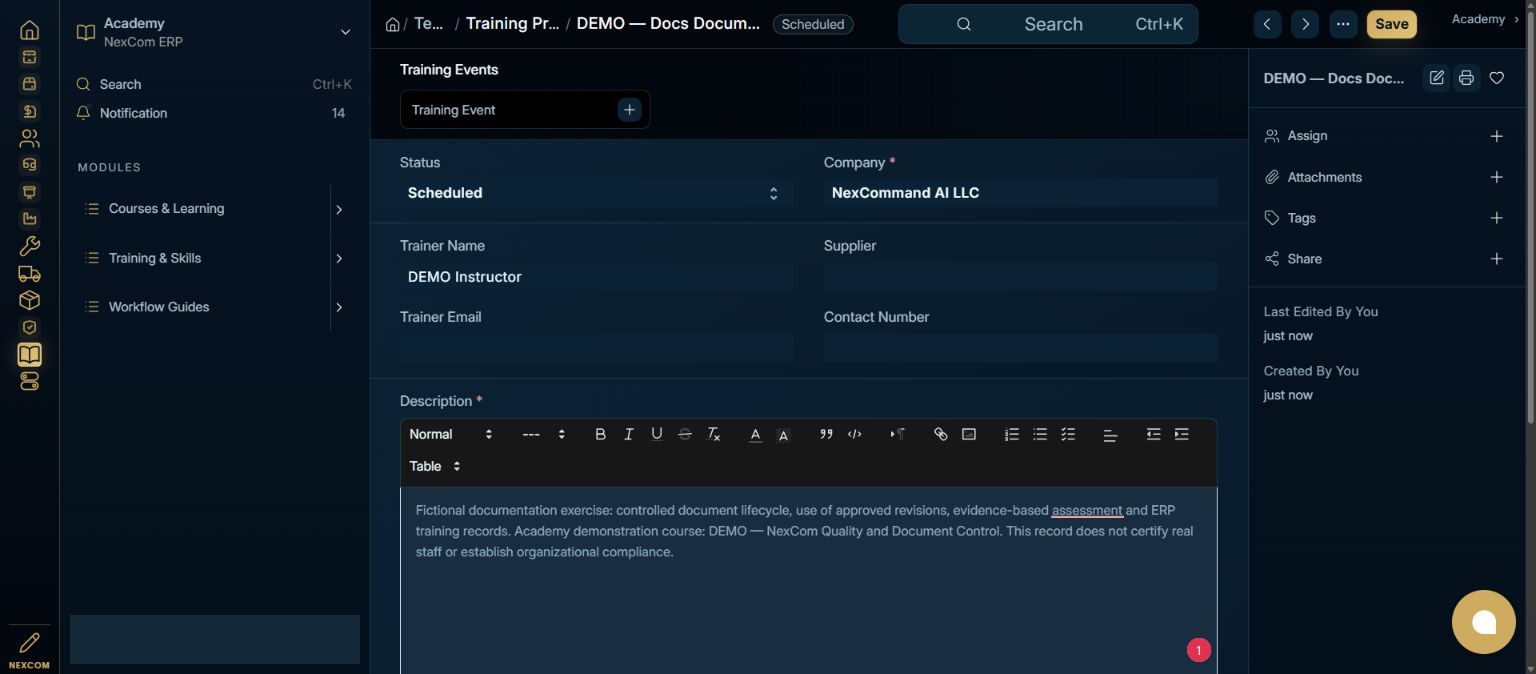The height and width of the screenshot is (674, 1536).
Task: Edit the document title pencil icon
Action: (1437, 78)
